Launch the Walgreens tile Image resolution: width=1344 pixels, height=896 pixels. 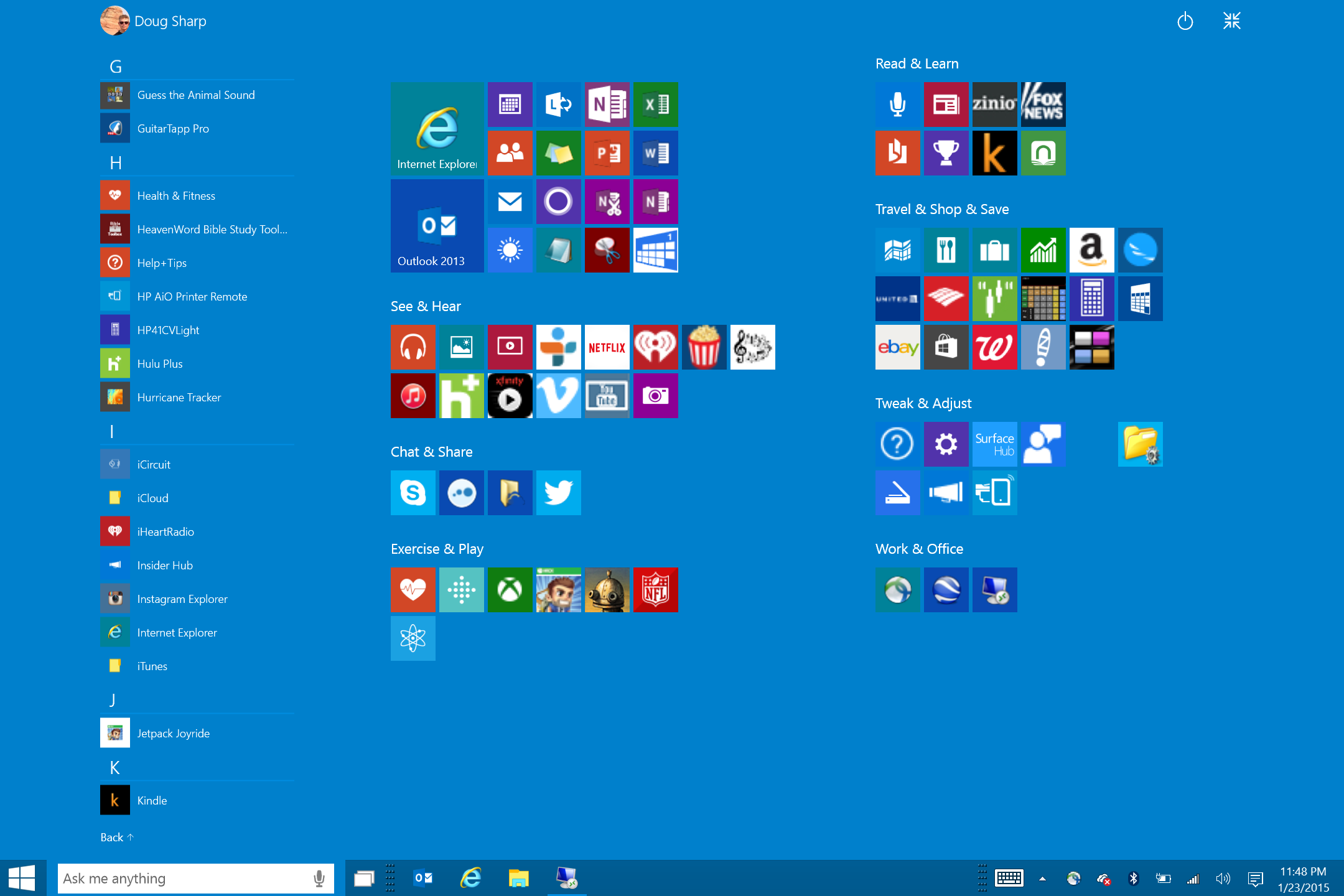coord(995,347)
